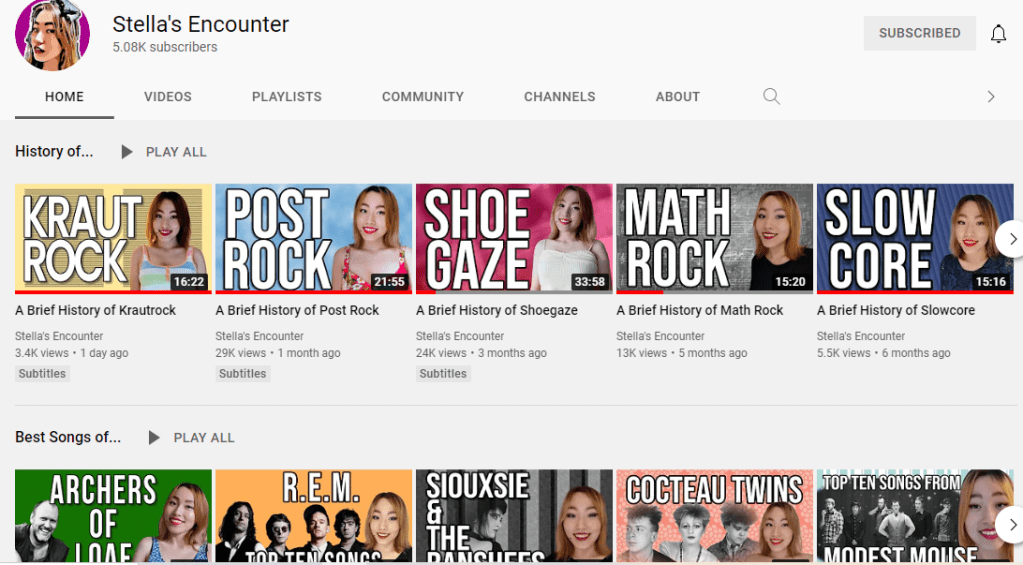Click Math Rock video thumbnail
The width and height of the screenshot is (1023, 565).
(x=713, y=238)
